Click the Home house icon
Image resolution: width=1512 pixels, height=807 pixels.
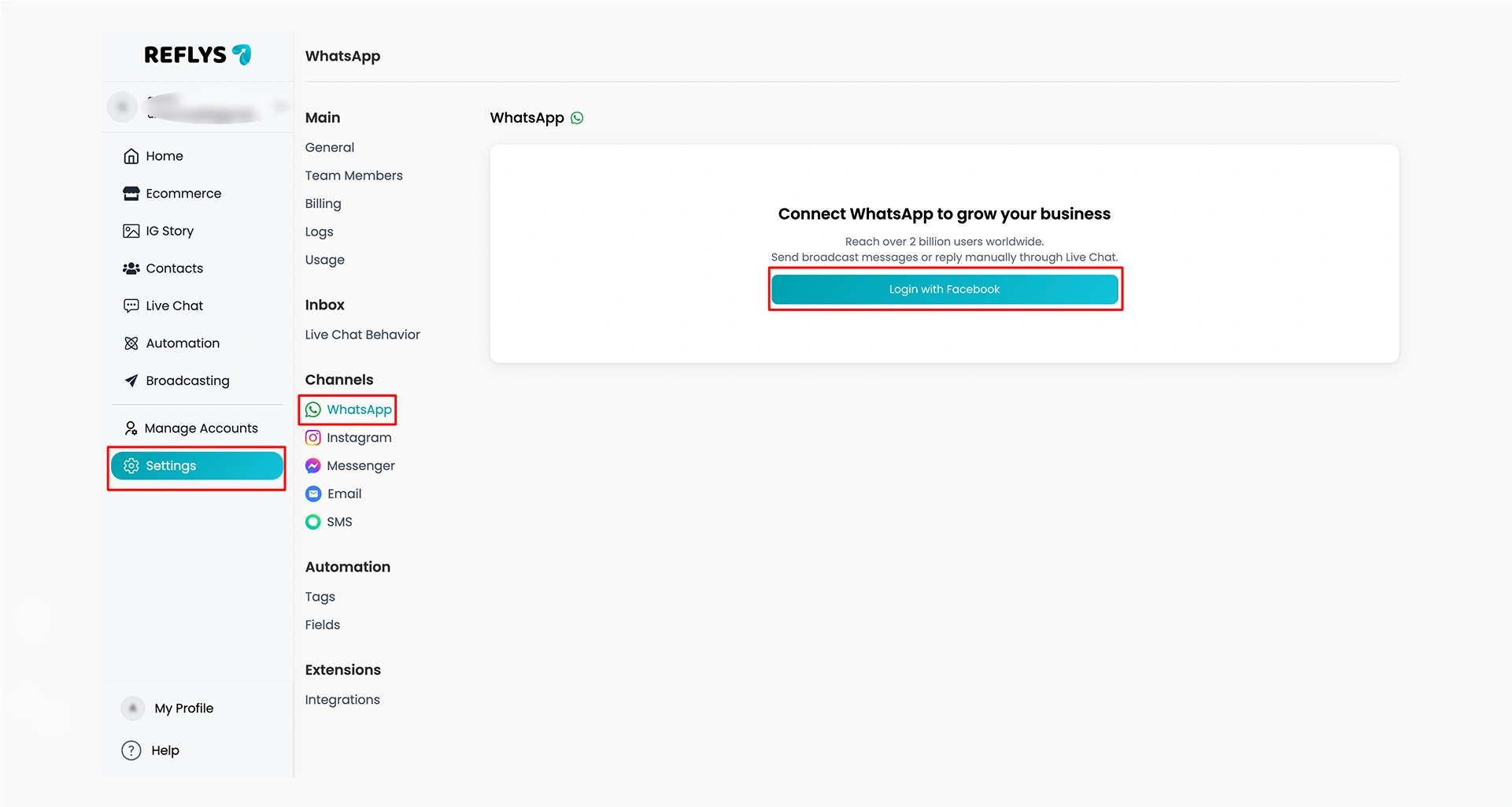(x=131, y=156)
